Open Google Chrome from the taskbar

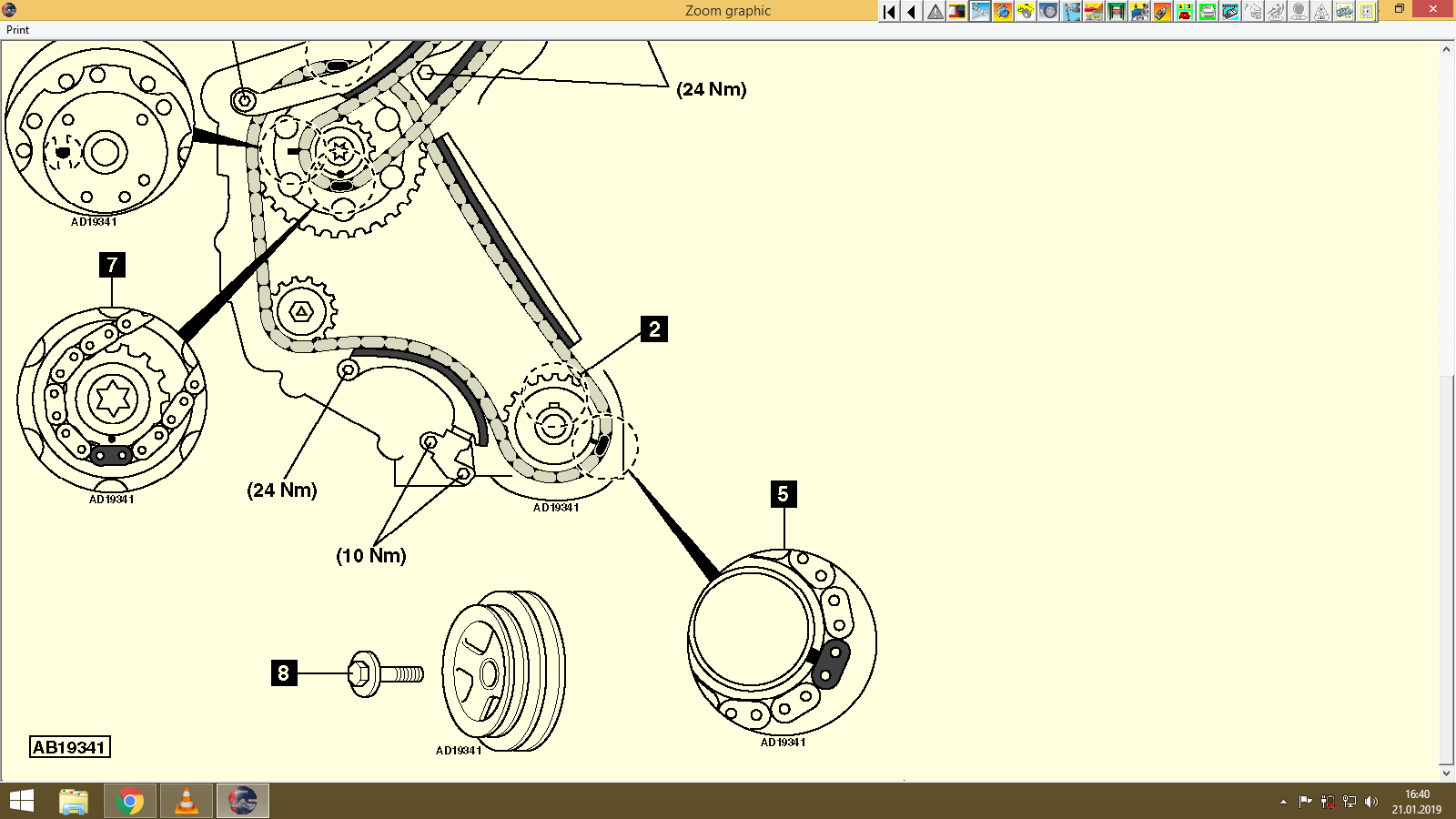[130, 801]
